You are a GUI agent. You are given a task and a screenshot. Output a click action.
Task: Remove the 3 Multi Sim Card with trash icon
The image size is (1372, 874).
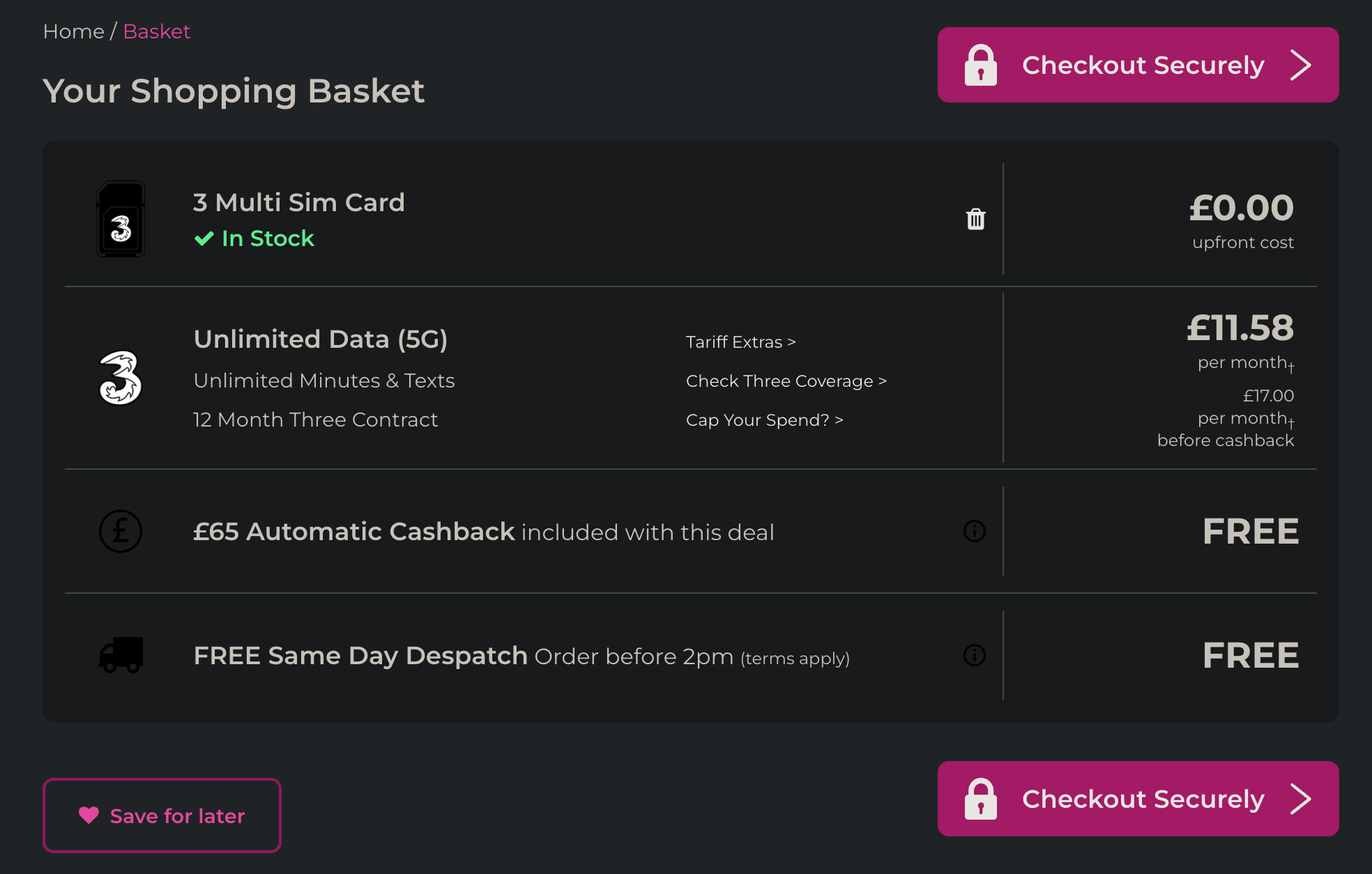coord(975,219)
